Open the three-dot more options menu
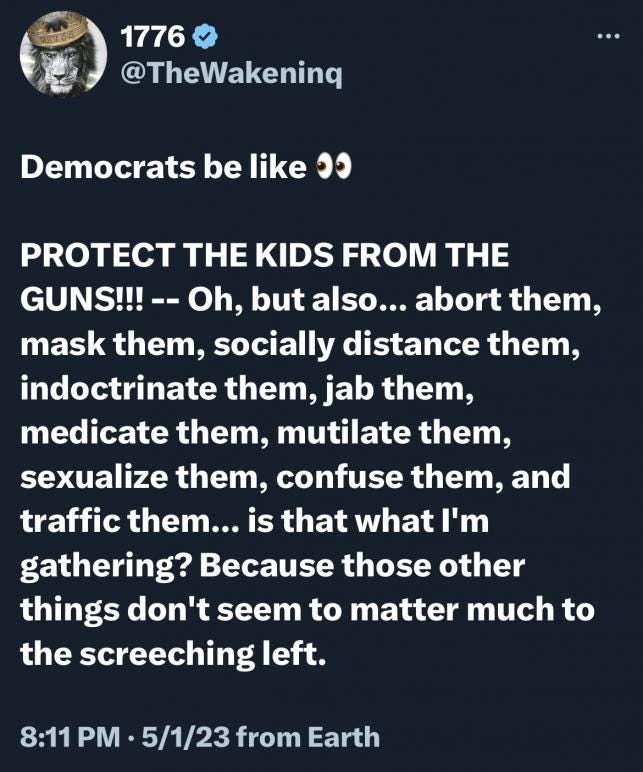 [608, 36]
